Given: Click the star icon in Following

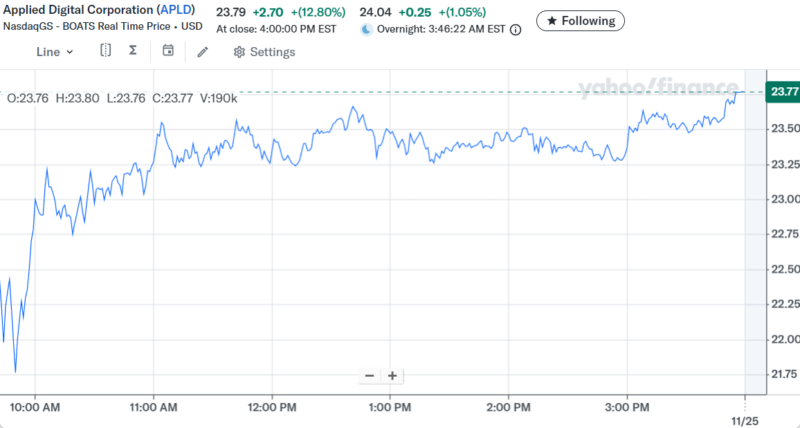Looking at the screenshot, I should tap(552, 20).
